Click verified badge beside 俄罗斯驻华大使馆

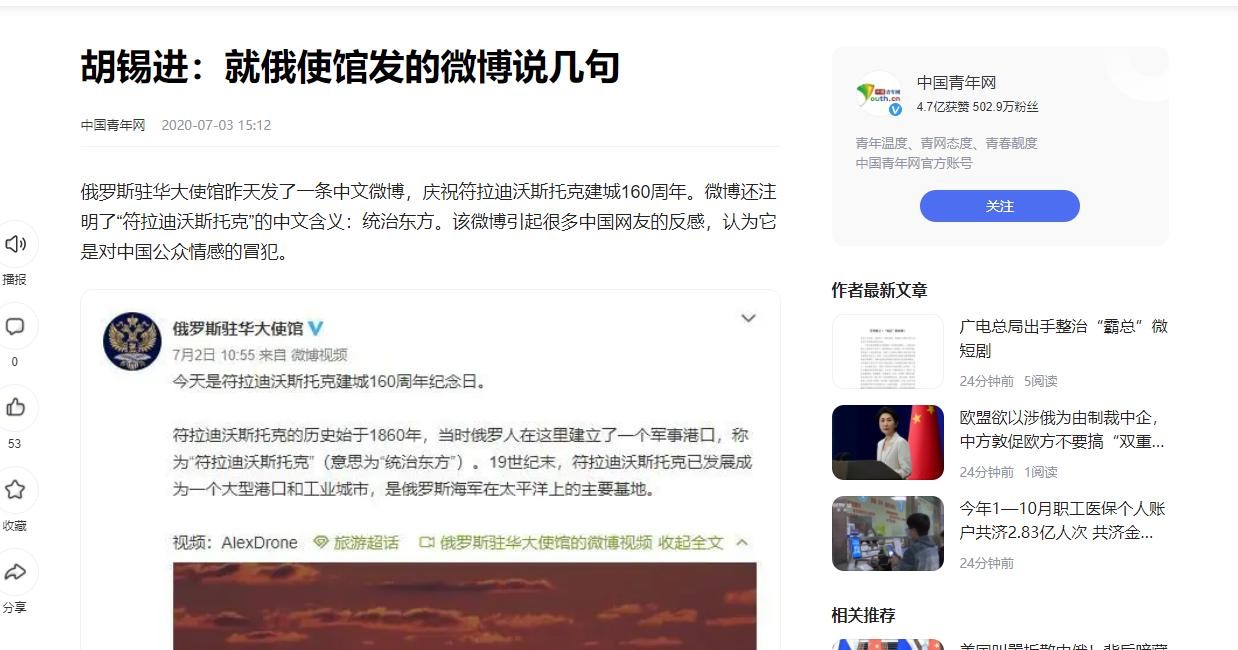coord(316,328)
